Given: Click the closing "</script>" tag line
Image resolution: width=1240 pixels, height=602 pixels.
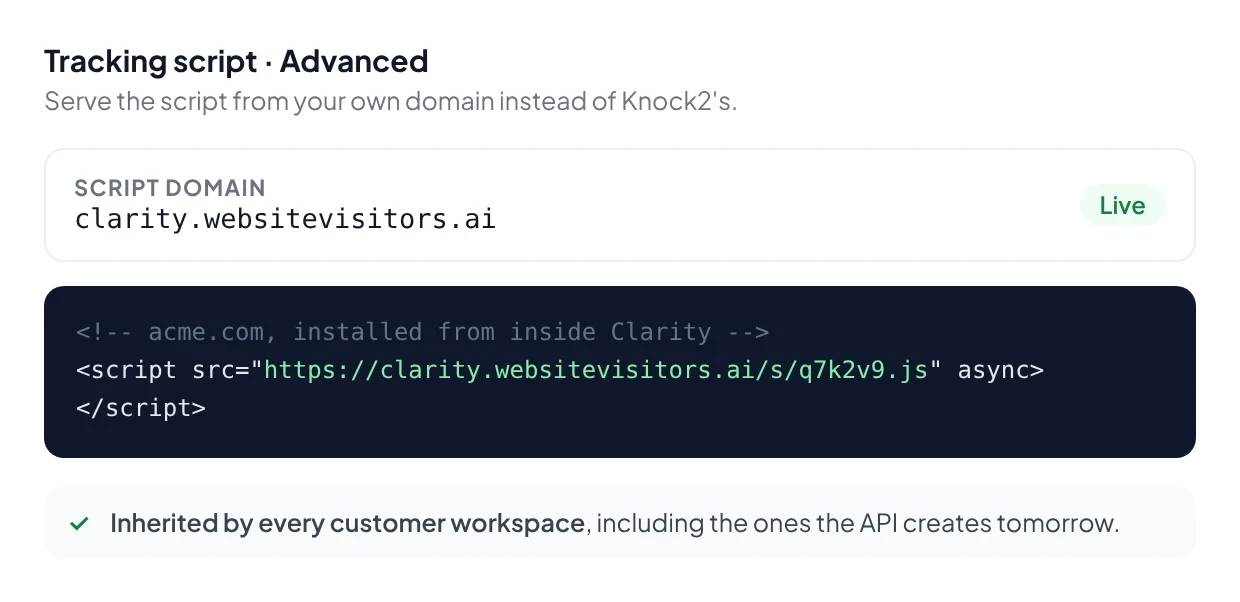Looking at the screenshot, I should pyautogui.click(x=141, y=408).
